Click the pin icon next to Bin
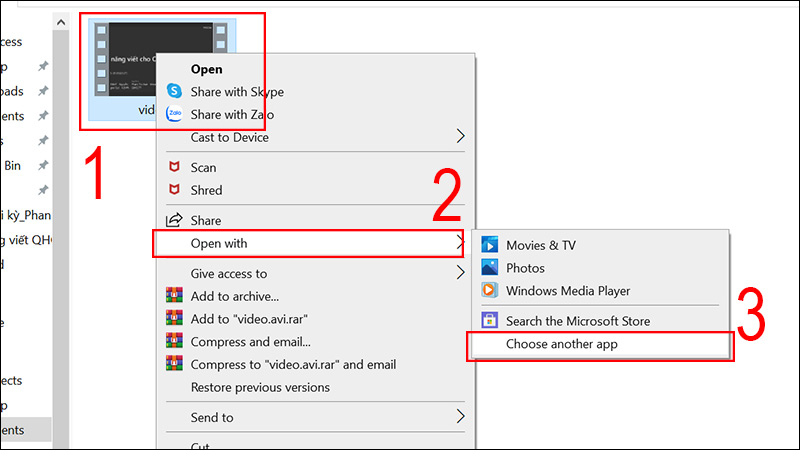Image resolution: width=800 pixels, height=450 pixels. click(43, 165)
